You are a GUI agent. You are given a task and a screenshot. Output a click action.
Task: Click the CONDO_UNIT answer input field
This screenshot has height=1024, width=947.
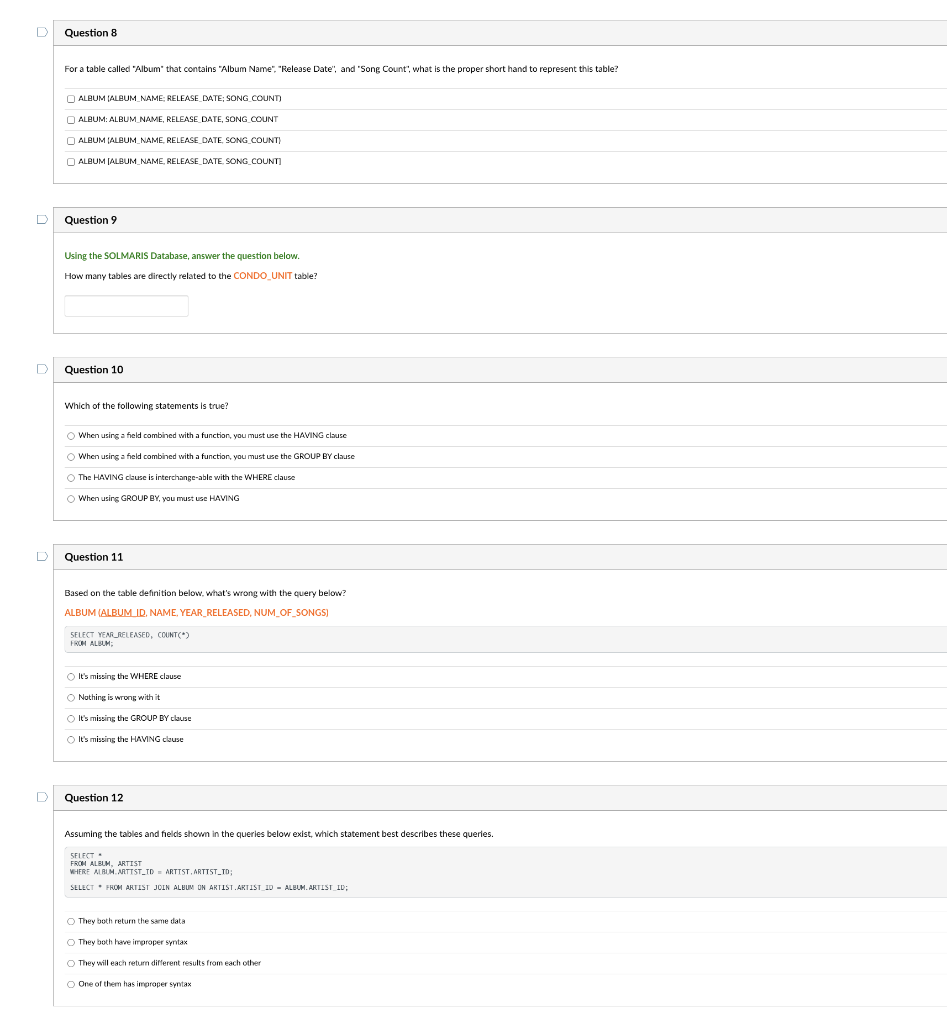coord(127,306)
